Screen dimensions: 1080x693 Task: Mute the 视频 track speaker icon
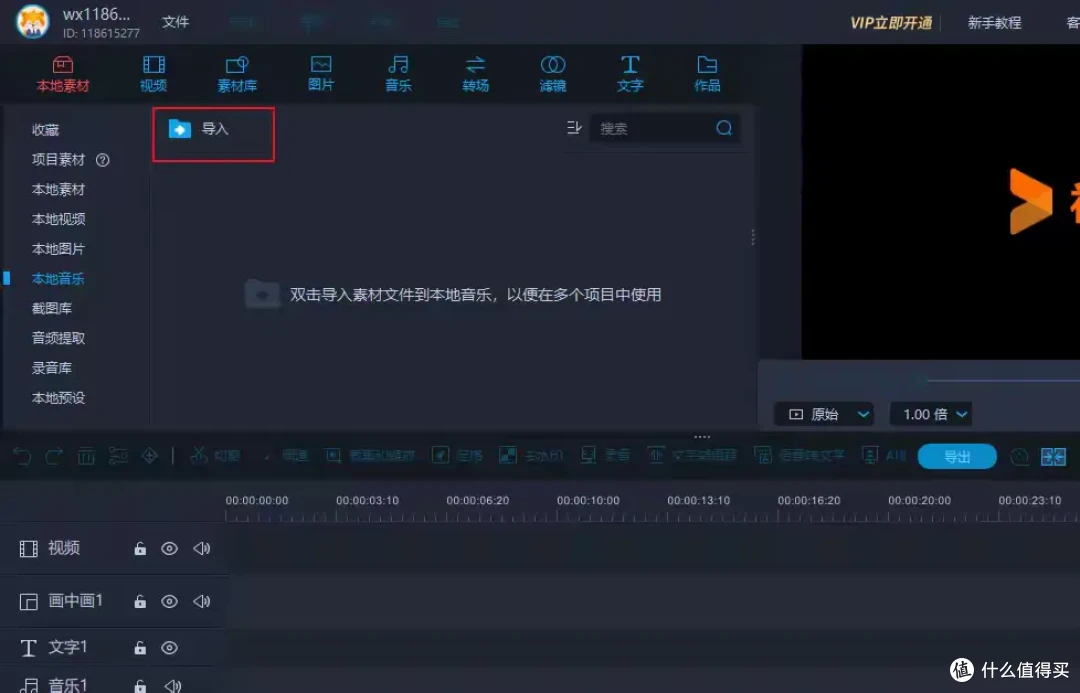[201, 548]
